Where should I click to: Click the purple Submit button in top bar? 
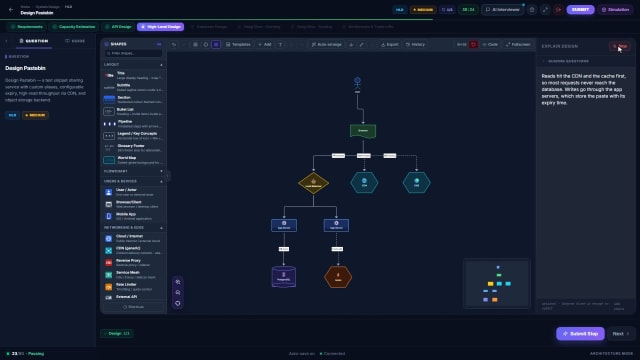(580, 9)
